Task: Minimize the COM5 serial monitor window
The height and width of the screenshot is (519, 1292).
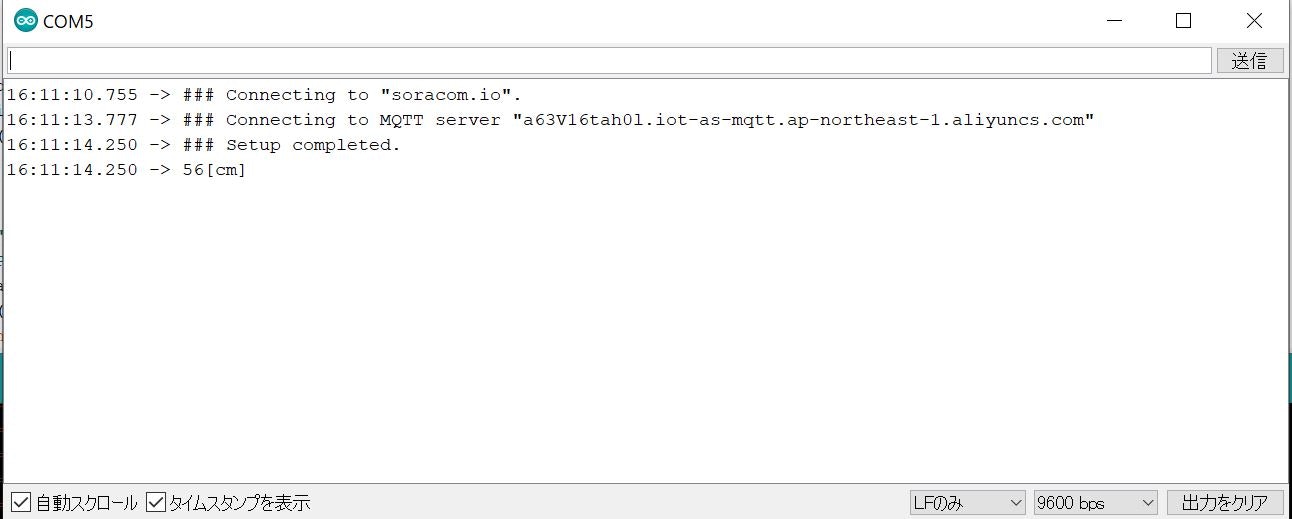Action: [x=1115, y=20]
